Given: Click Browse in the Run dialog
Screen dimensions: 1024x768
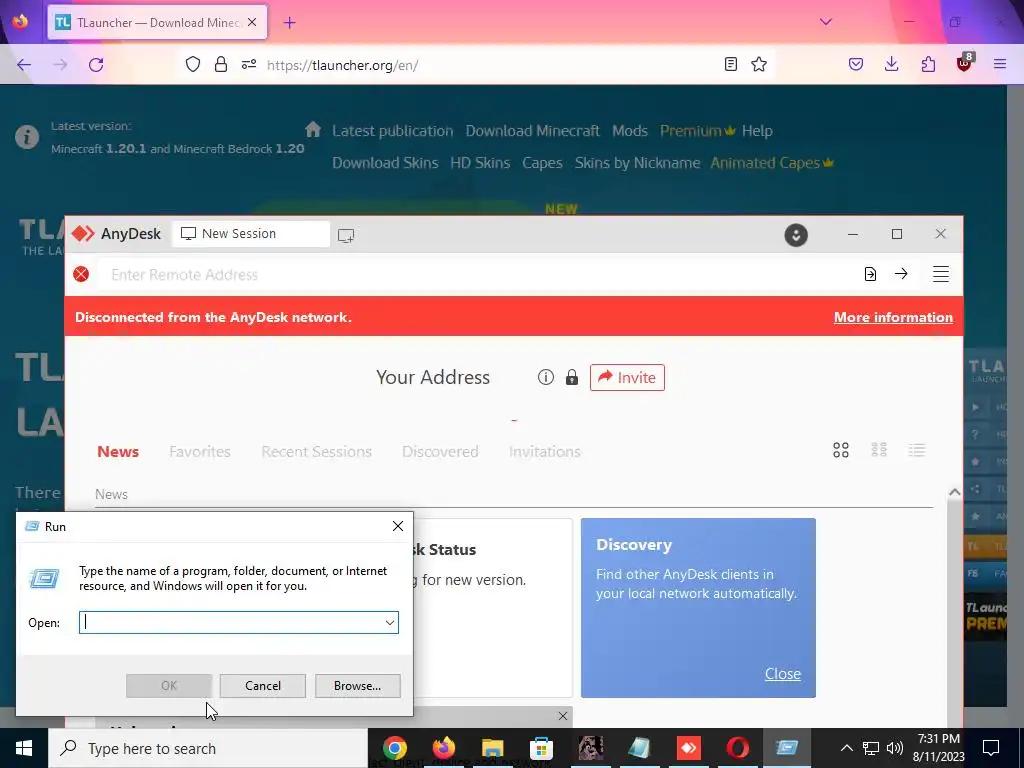Looking at the screenshot, I should [357, 686].
